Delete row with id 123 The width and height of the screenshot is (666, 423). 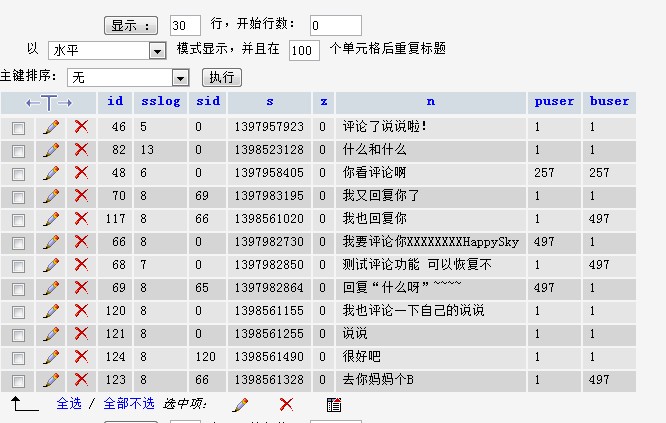click(81, 379)
